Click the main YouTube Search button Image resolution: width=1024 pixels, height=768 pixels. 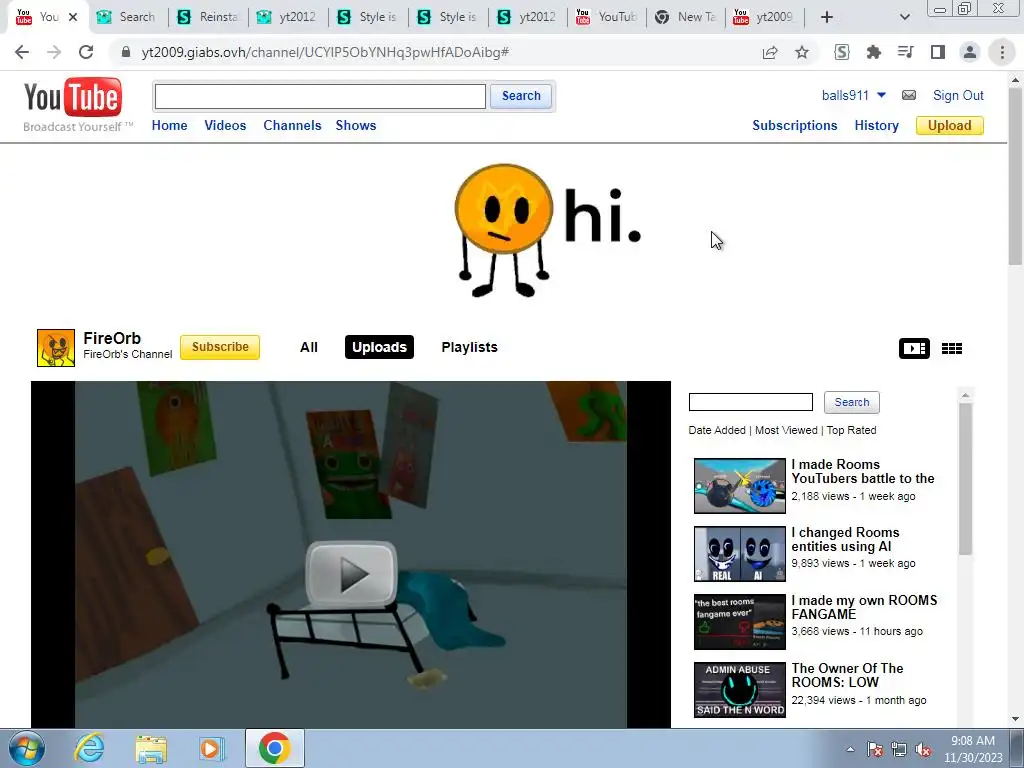pos(521,96)
